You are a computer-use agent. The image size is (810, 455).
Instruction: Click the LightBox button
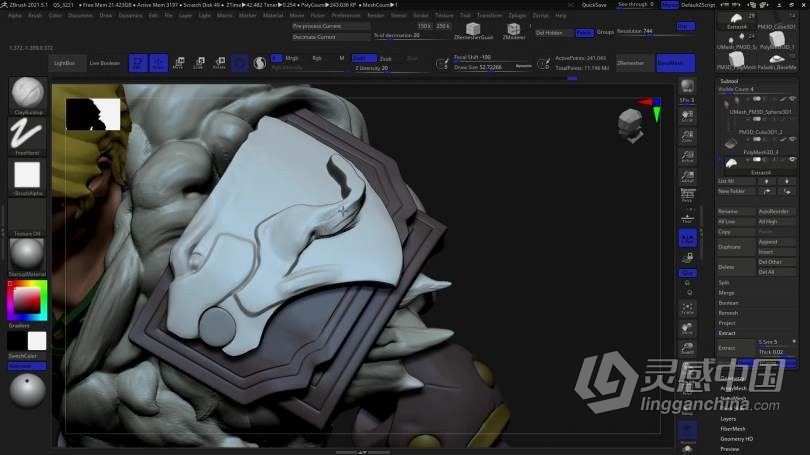click(65, 63)
